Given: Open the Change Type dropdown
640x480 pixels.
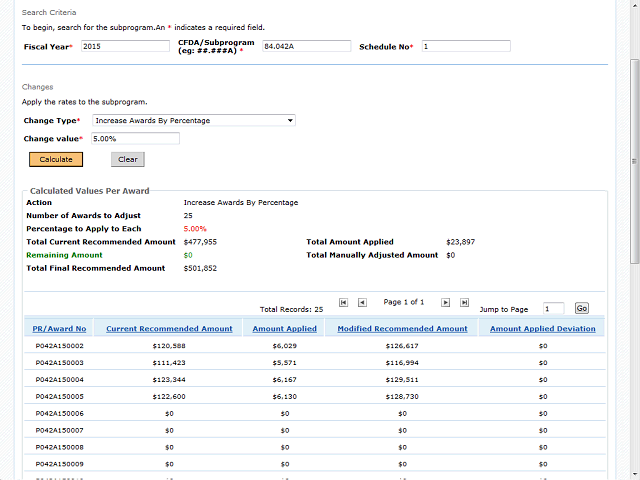Looking at the screenshot, I should 194,120.
